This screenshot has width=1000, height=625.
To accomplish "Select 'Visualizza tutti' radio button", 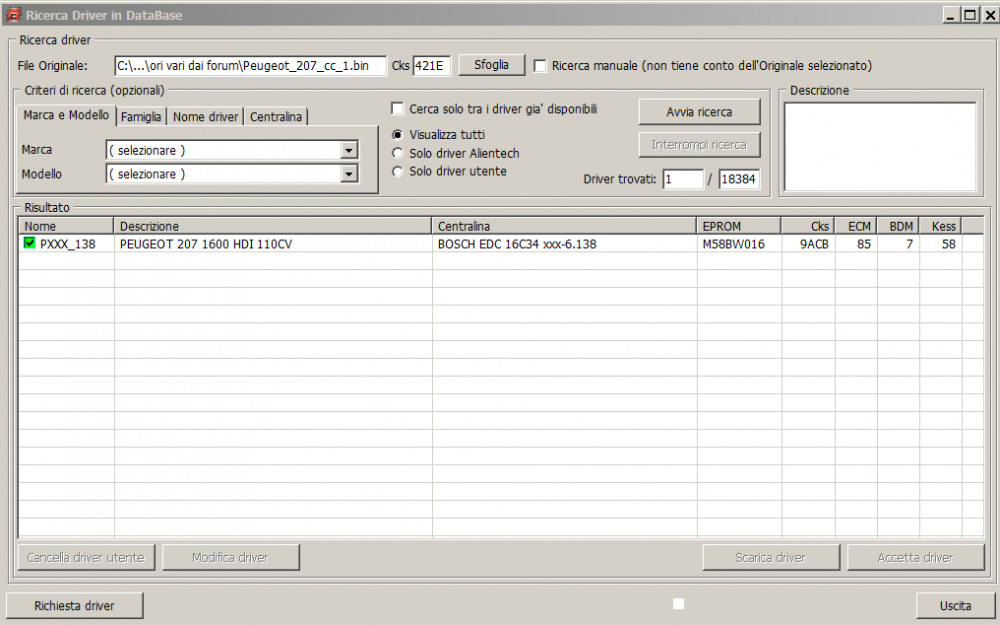I will pos(398,135).
